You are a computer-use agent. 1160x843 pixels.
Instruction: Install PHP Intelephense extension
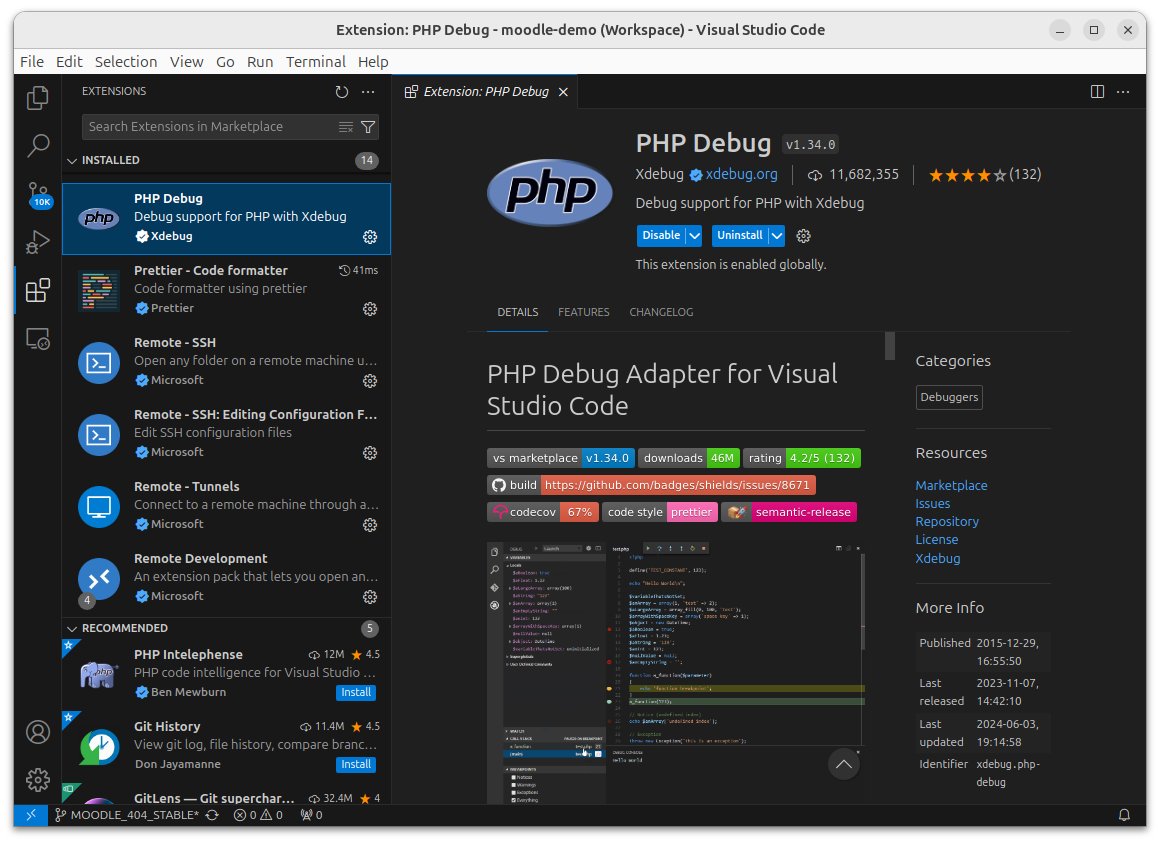(x=356, y=692)
